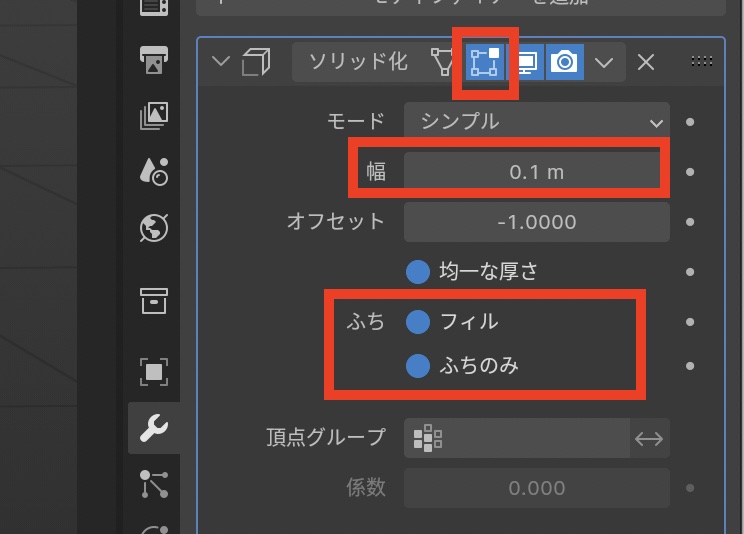This screenshot has width=744, height=534.
Task: Toggle On Cage triangle icon in modifier header
Action: [x=442, y=62]
